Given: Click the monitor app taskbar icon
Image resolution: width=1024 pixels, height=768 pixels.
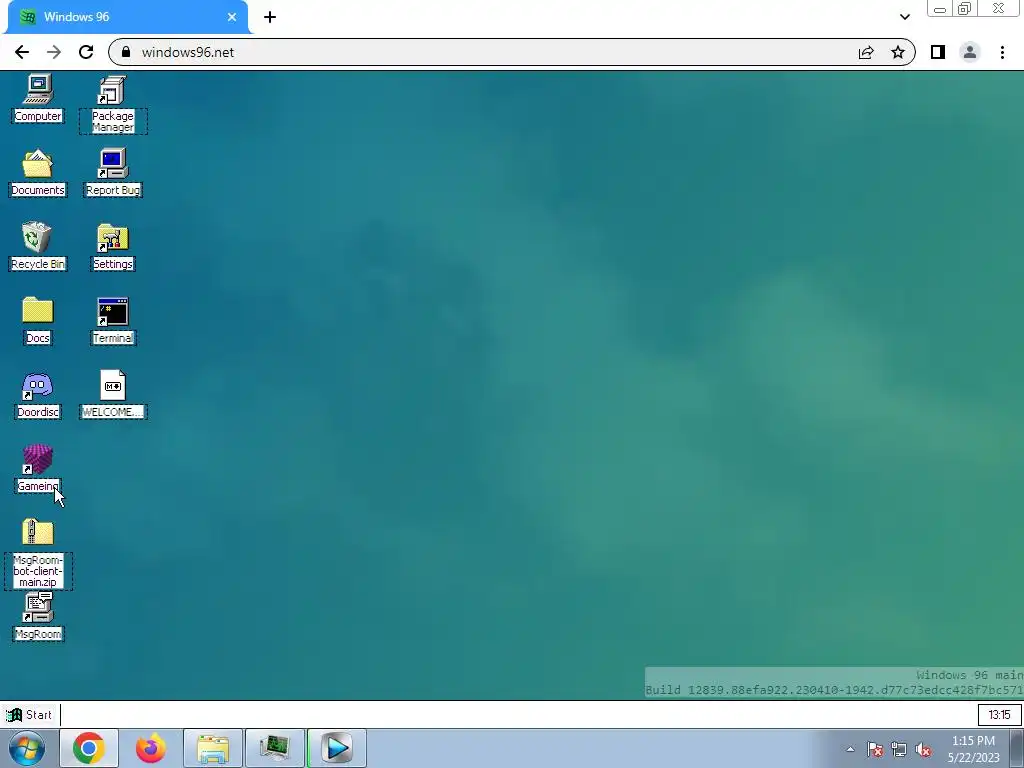Looking at the screenshot, I should tap(275, 748).
